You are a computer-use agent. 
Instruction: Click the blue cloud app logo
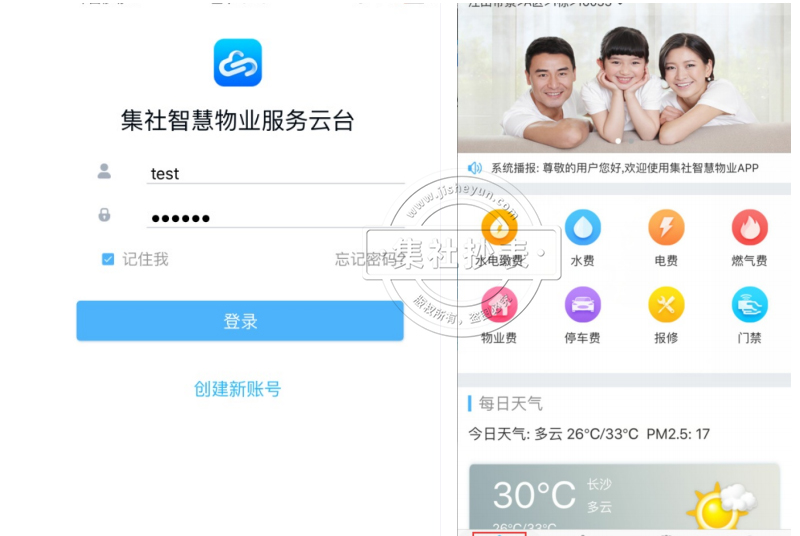238,63
